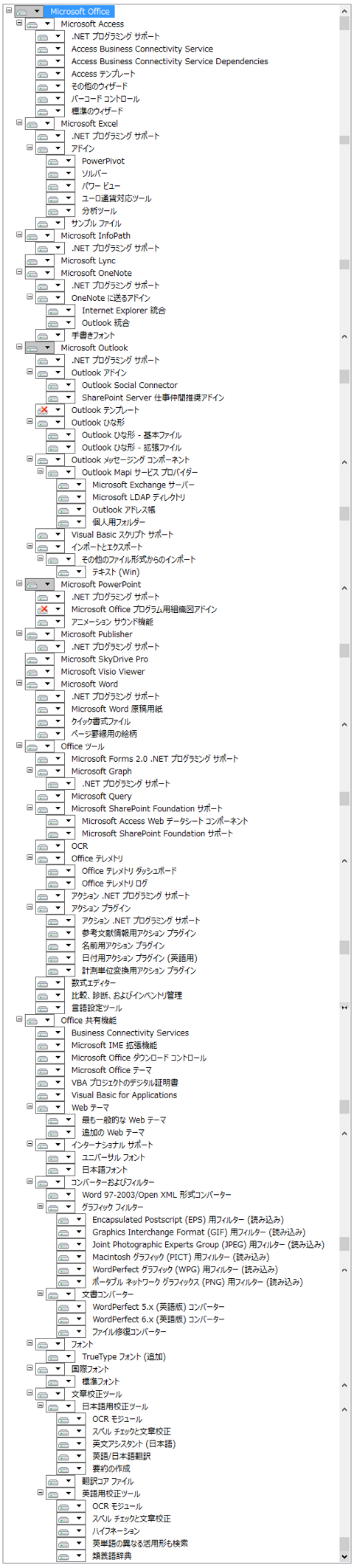Select the Office テレメトリ ダッシュボード row
This screenshot has width=354, height=1568.
[x=129, y=871]
